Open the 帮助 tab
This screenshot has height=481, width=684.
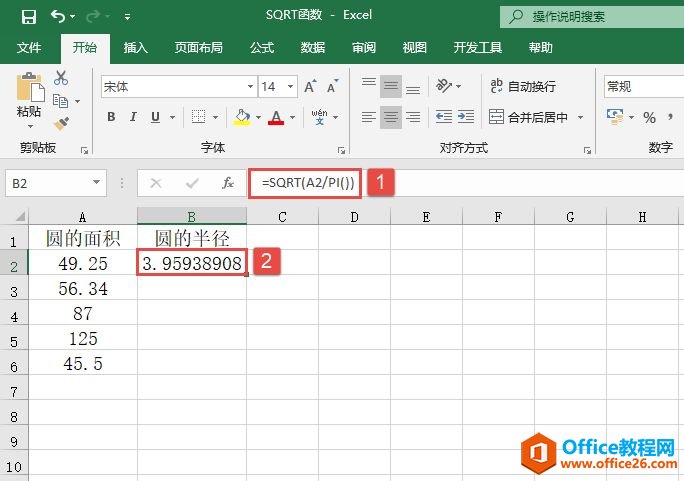coord(540,48)
